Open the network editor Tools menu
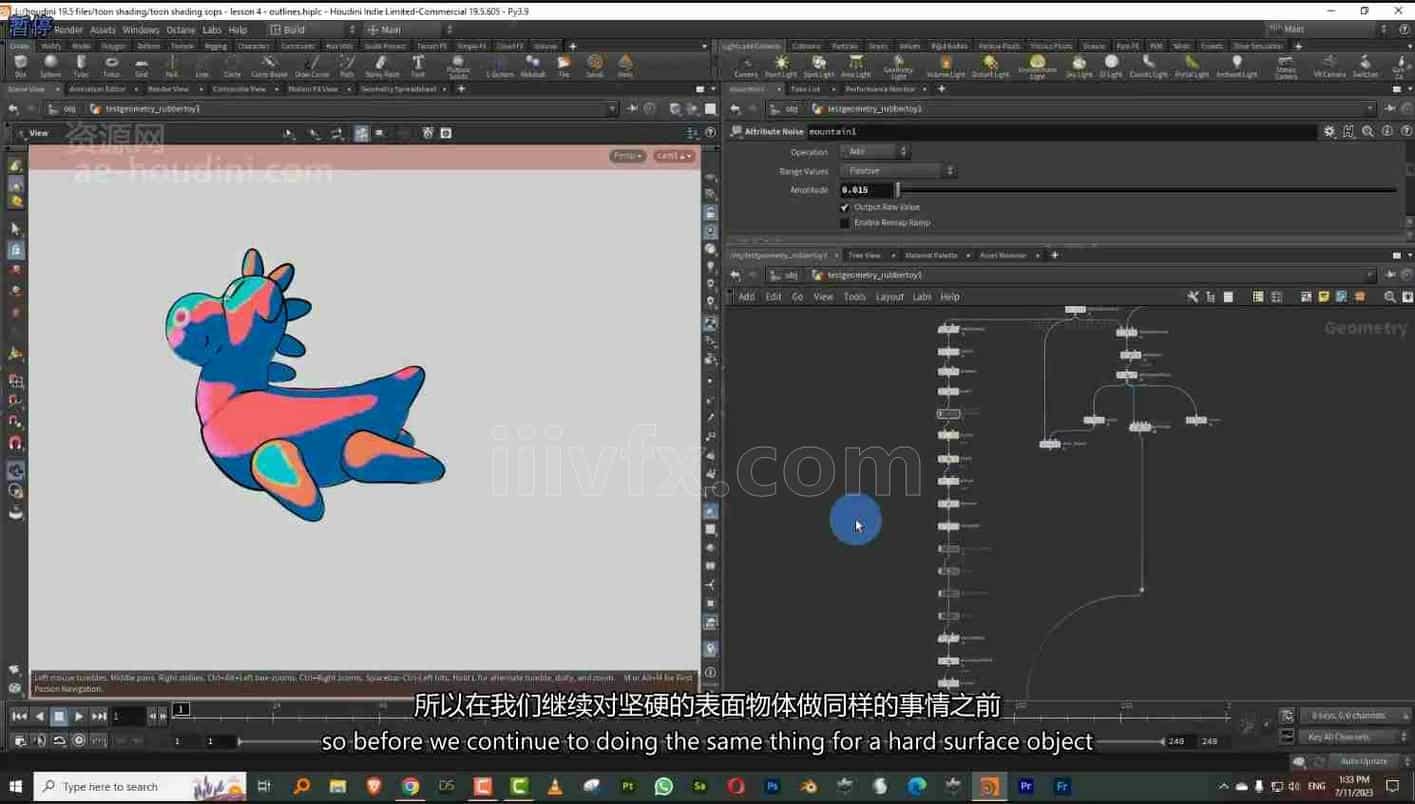Viewport: 1415px width, 804px height. click(854, 297)
